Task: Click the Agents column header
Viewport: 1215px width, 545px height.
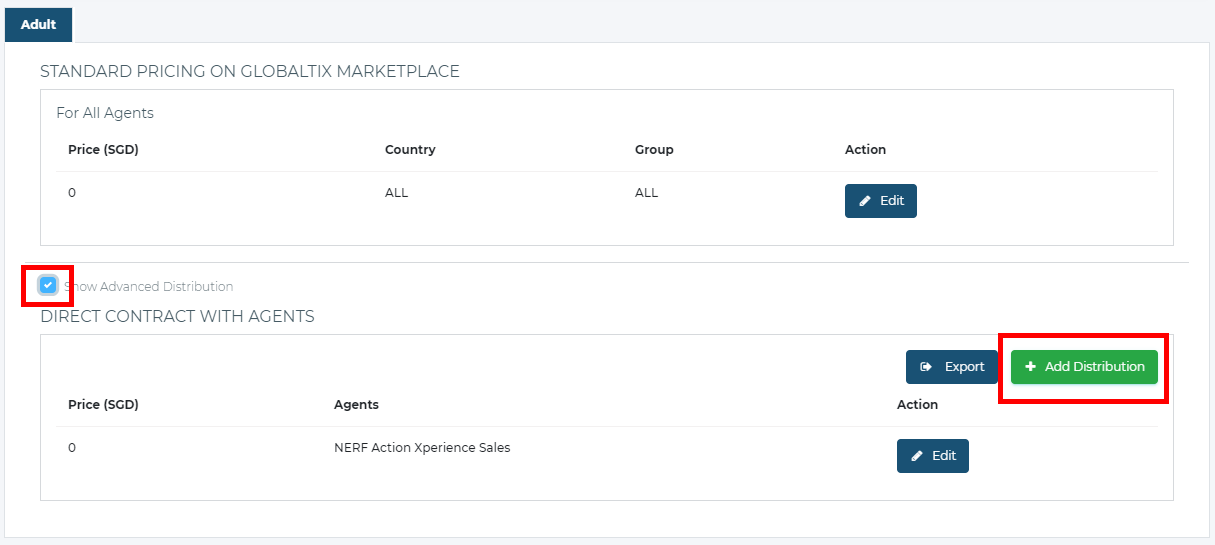Action: pyautogui.click(x=356, y=405)
